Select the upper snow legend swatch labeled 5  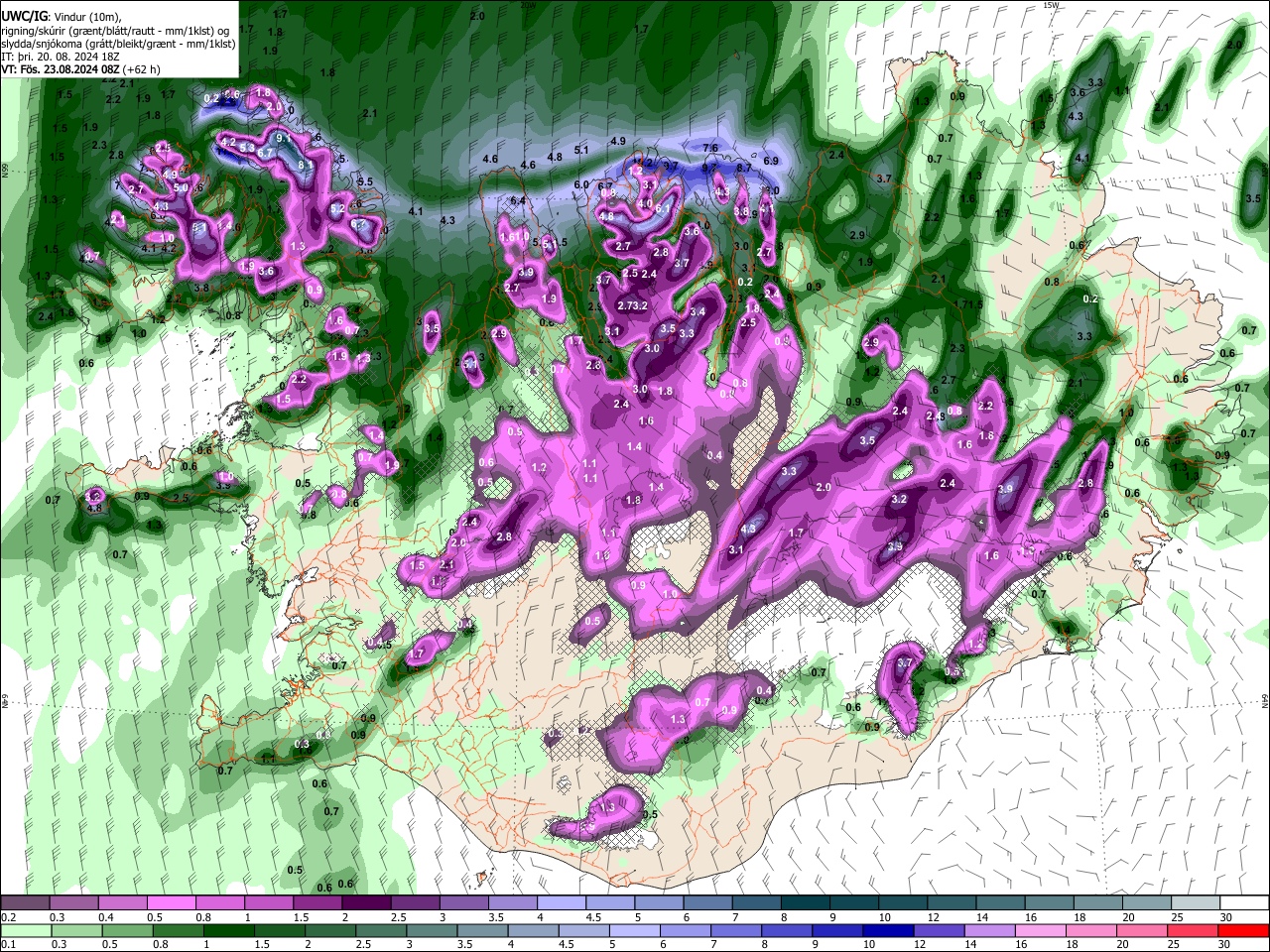[658, 903]
